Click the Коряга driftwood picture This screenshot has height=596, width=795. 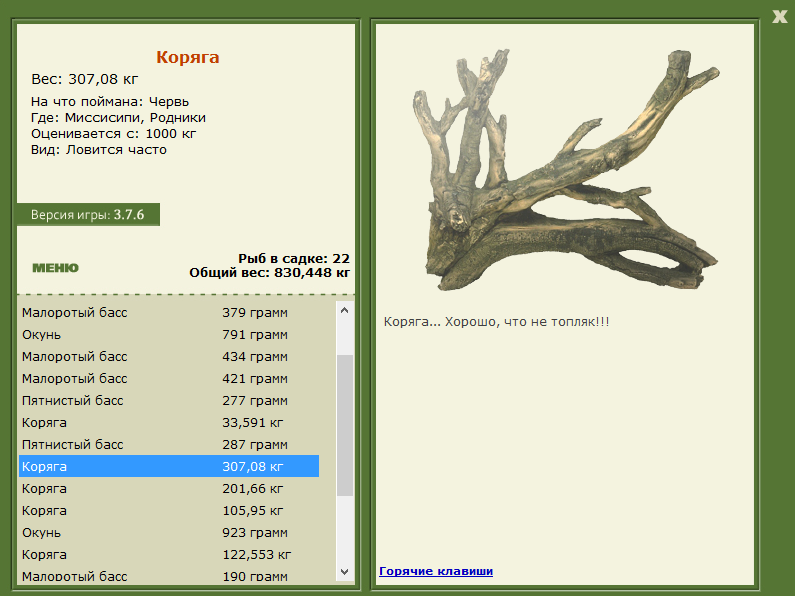click(x=565, y=170)
